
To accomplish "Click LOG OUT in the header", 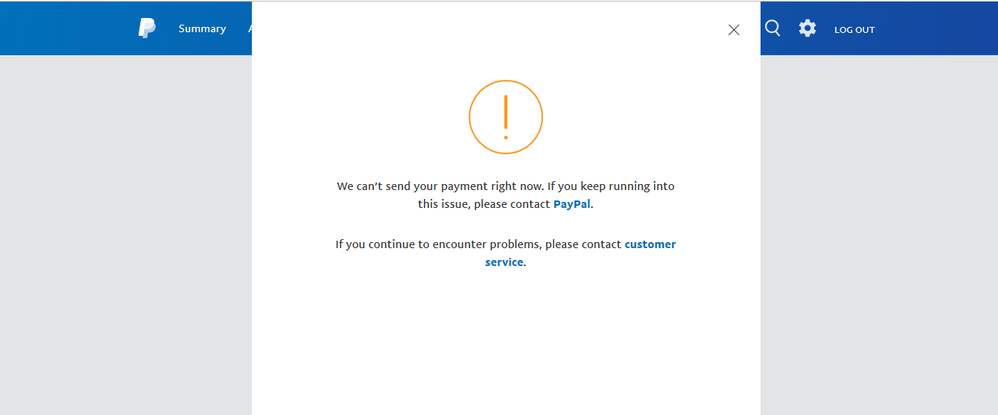I will pos(854,30).
